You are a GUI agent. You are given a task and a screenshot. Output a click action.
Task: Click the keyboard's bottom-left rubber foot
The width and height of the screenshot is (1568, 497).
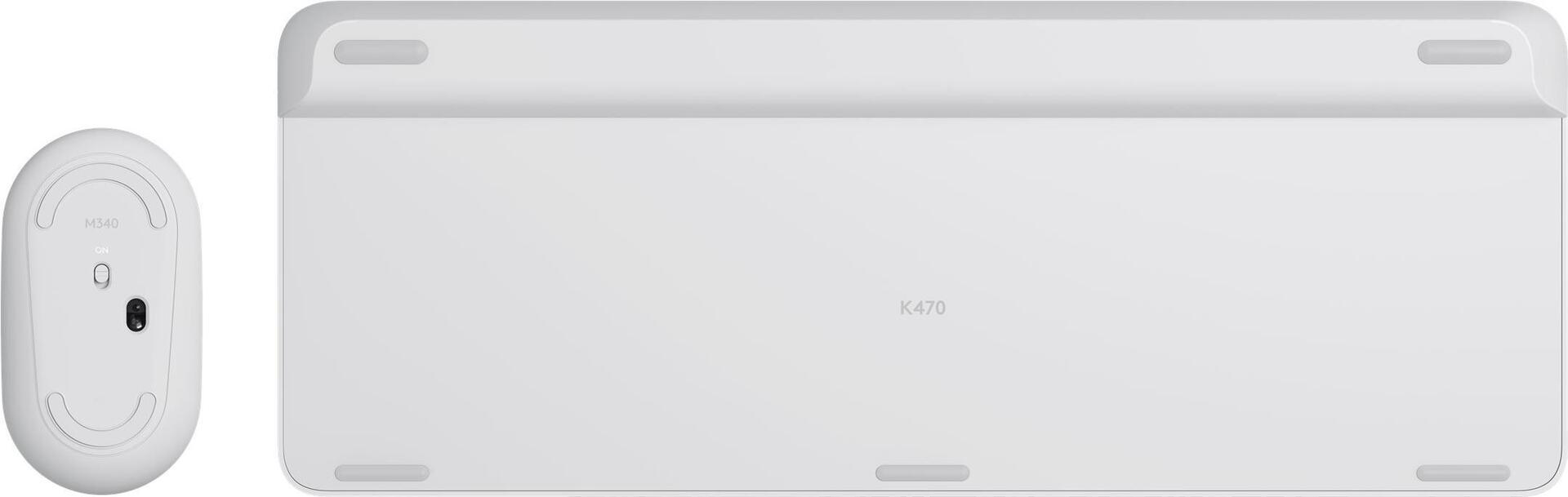click(x=381, y=473)
